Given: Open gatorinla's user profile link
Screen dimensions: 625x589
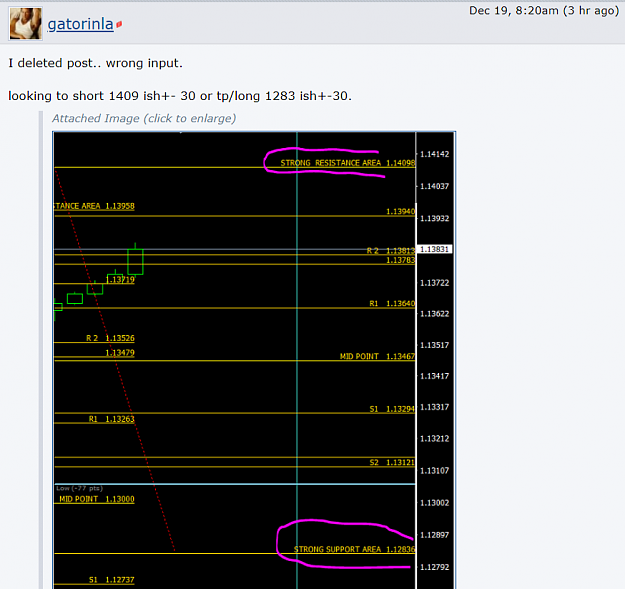Looking at the screenshot, I should (81, 24).
